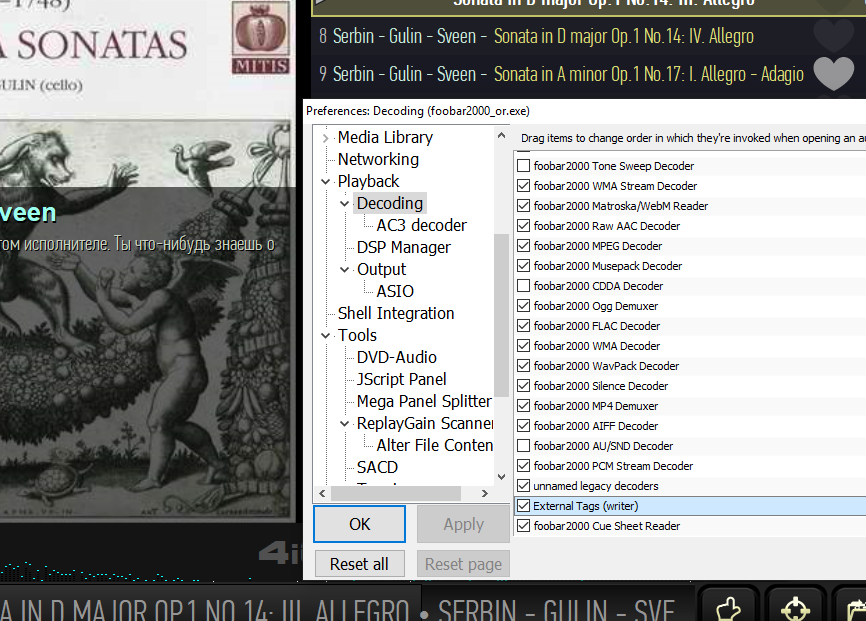This screenshot has height=621, width=866.
Task: Expand the Media Library tree node
Action: pyautogui.click(x=326, y=138)
